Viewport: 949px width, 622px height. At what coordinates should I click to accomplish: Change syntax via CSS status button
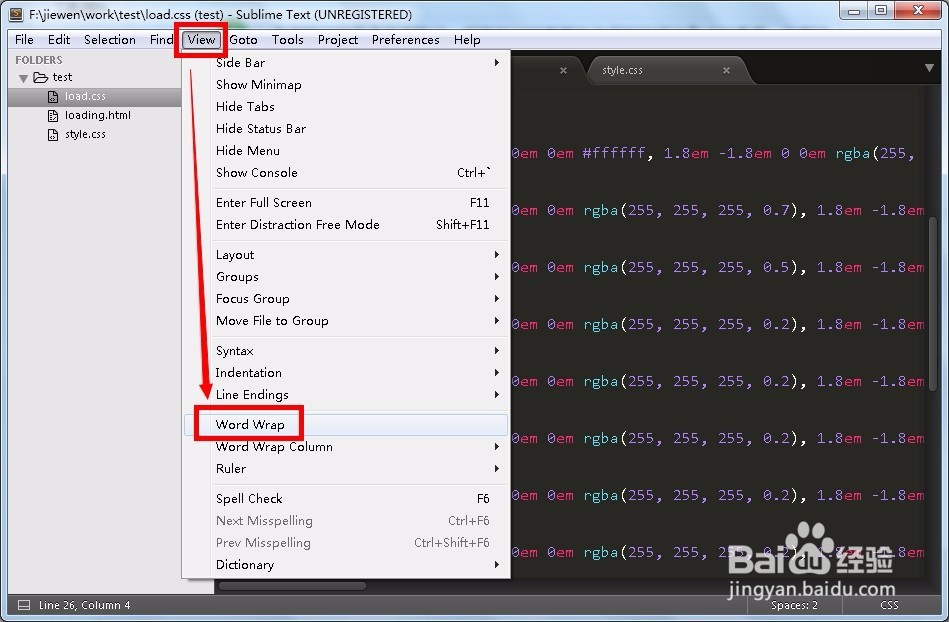(889, 605)
